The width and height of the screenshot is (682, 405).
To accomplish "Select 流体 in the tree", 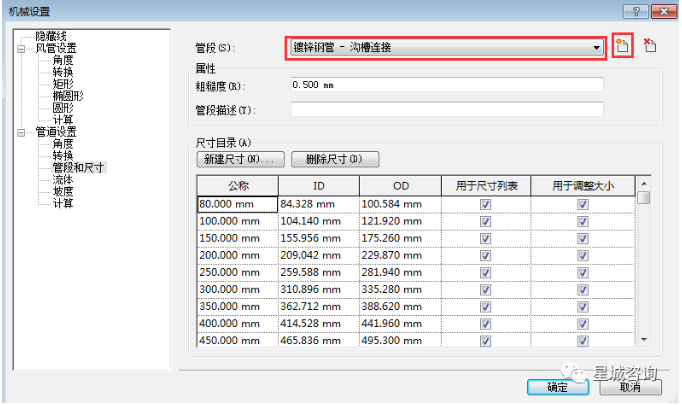I will (x=63, y=179).
